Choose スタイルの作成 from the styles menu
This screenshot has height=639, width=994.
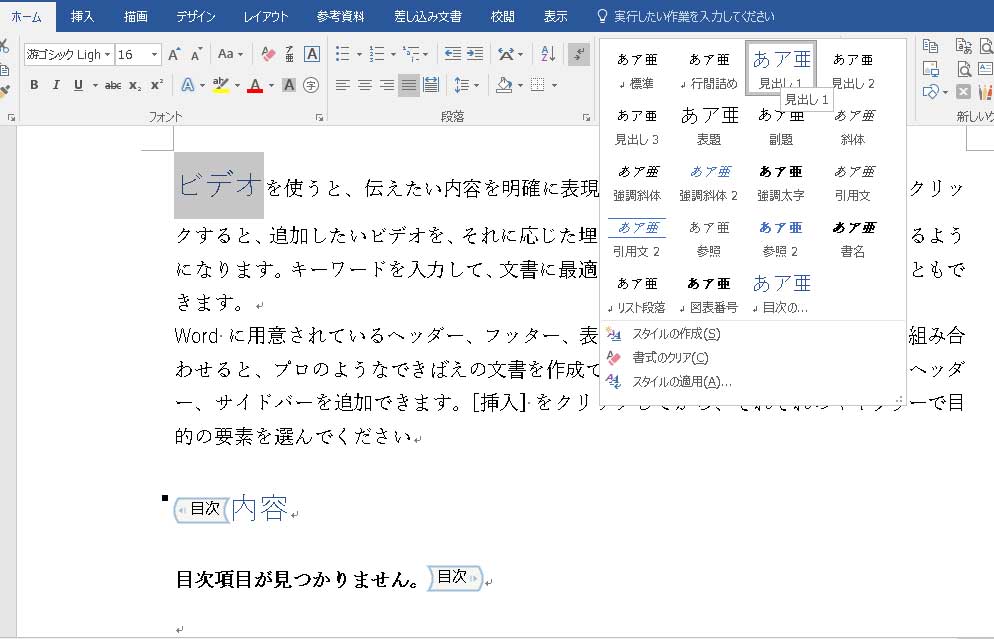[676, 334]
